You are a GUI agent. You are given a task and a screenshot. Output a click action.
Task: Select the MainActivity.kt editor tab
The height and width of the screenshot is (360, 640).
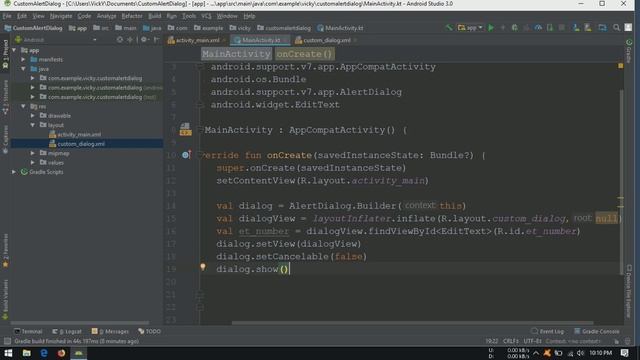coord(260,40)
